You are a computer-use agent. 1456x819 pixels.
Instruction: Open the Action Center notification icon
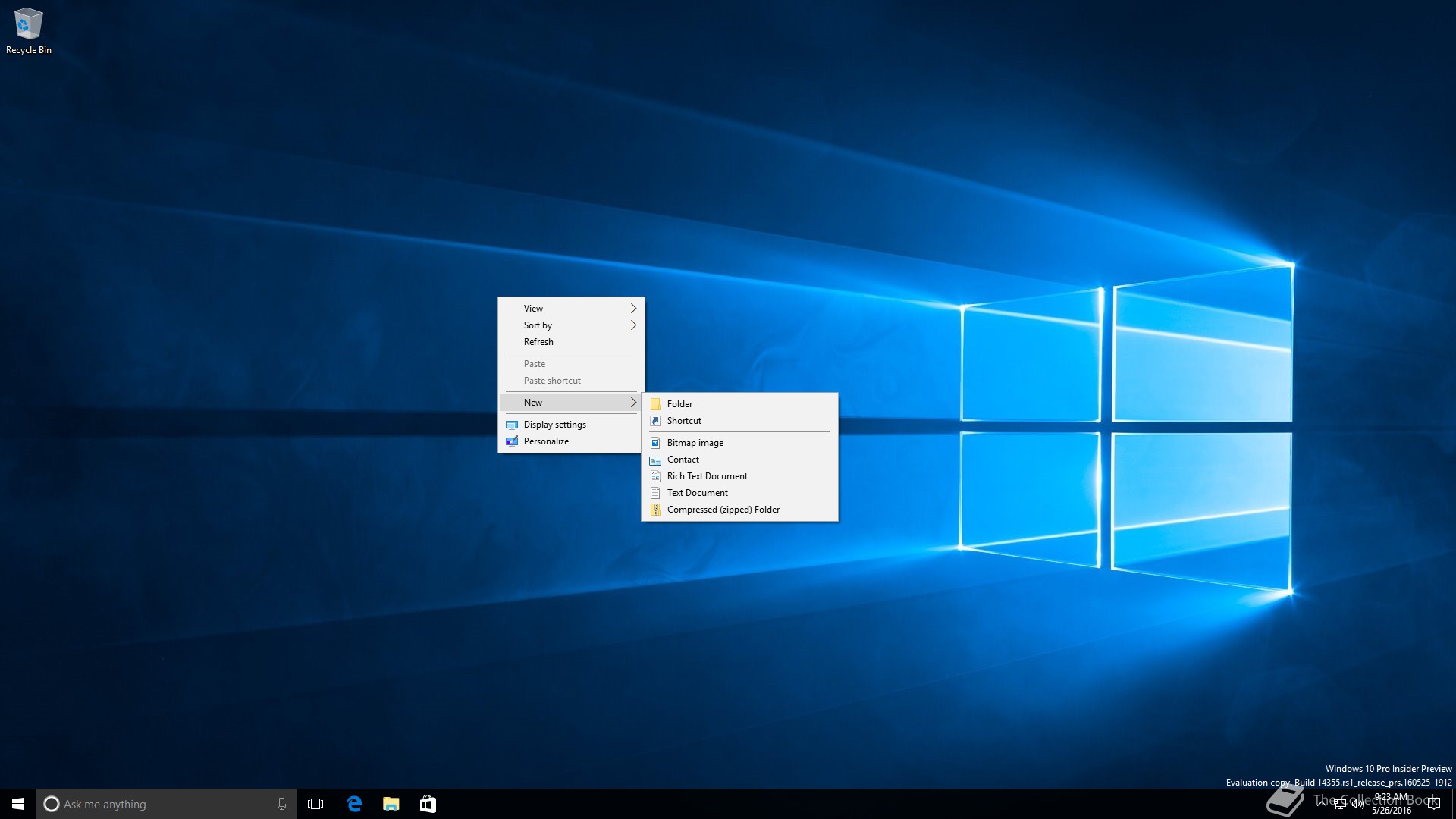click(x=1433, y=804)
